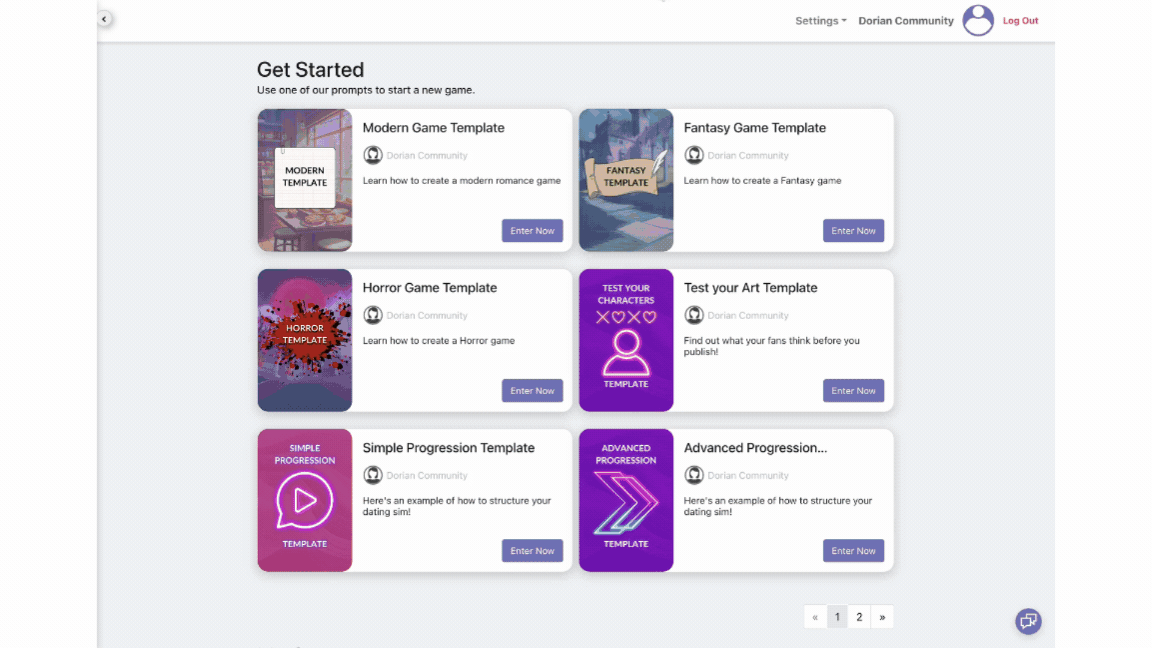Open the Fantasy Template thumbnail image
The image size is (1152, 648).
pyautogui.click(x=626, y=180)
